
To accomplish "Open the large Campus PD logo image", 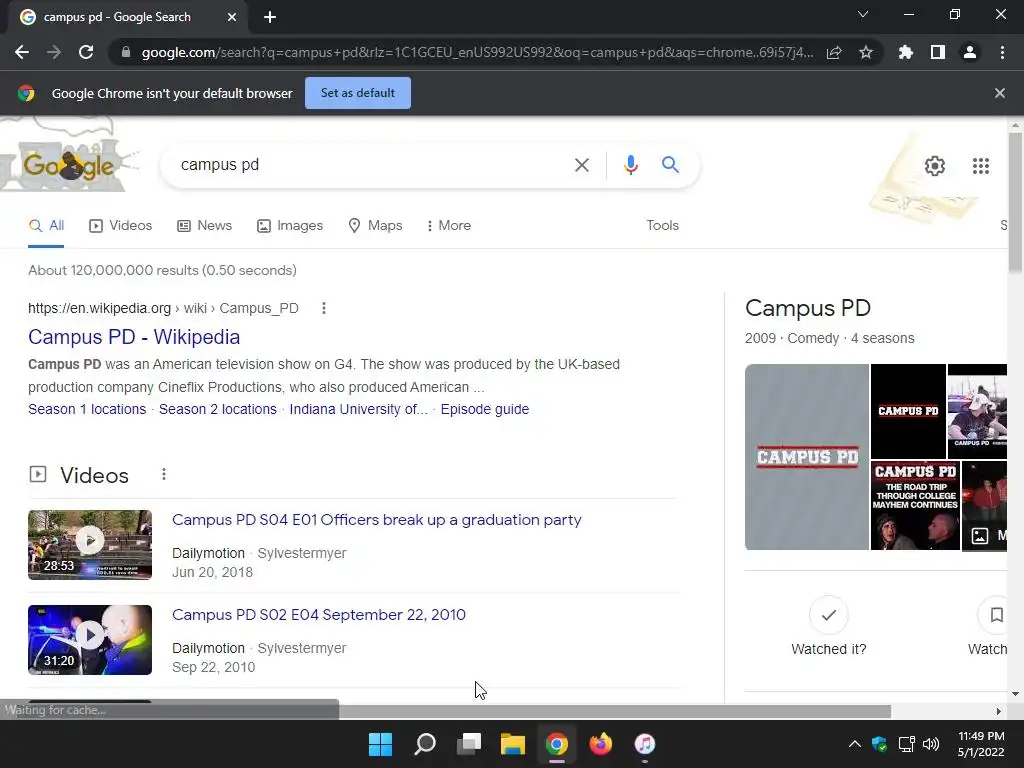I will coord(807,457).
